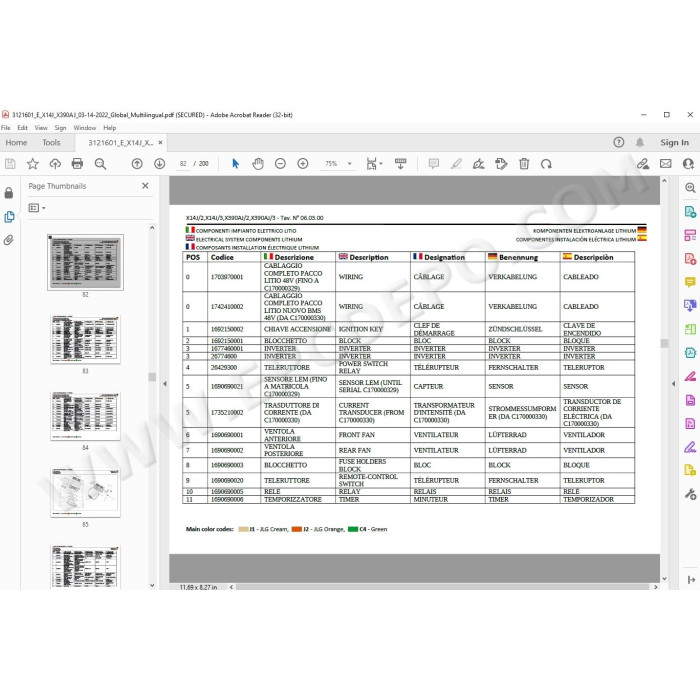Open the attachments paperclip panel
Screen dimensions: 700x700
(x=8, y=240)
